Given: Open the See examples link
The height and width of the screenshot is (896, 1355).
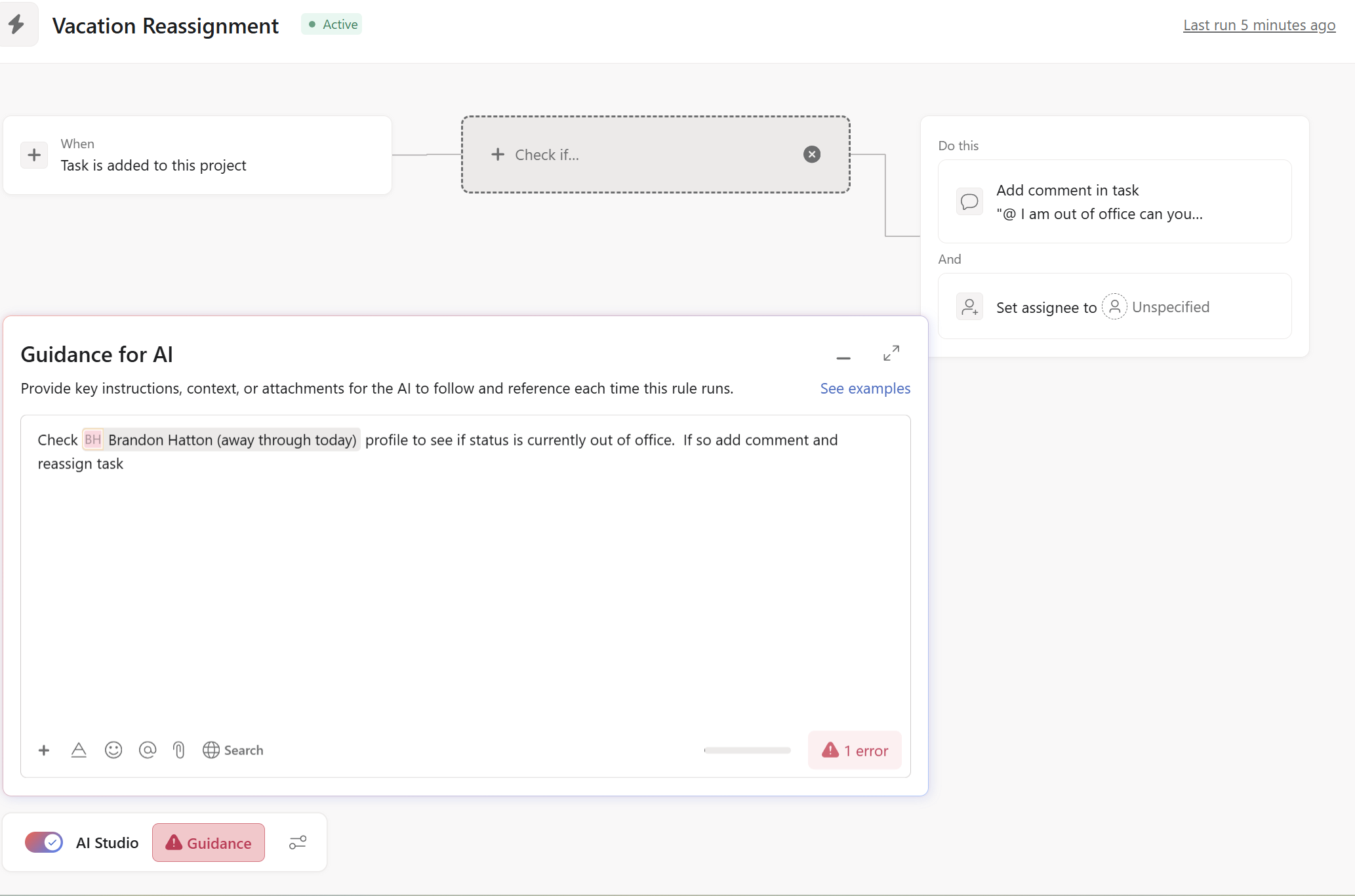Looking at the screenshot, I should (x=864, y=388).
